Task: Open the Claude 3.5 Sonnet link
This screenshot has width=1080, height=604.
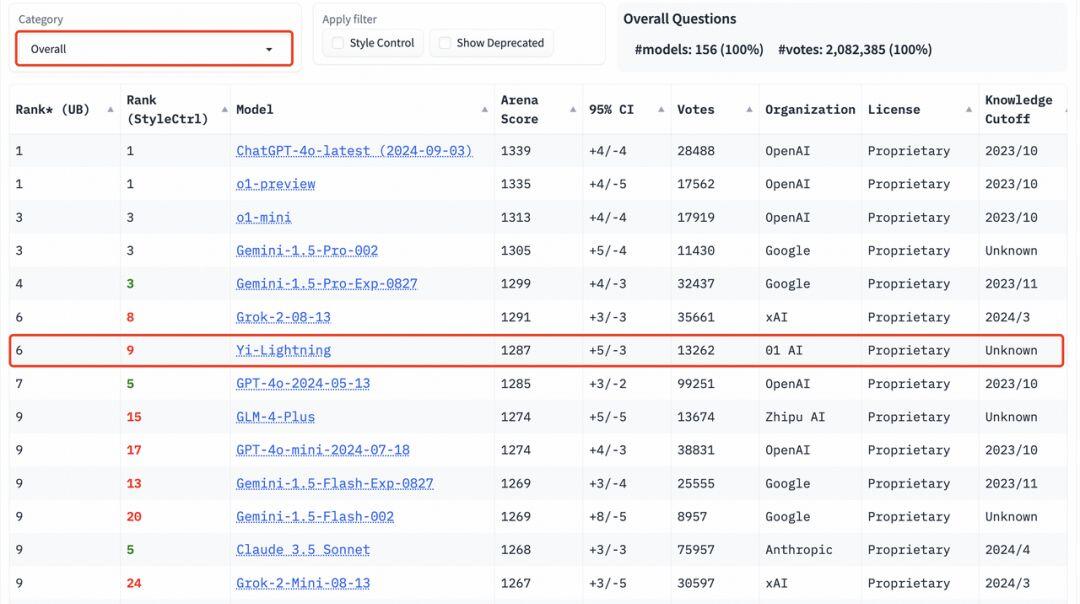Action: [303, 550]
